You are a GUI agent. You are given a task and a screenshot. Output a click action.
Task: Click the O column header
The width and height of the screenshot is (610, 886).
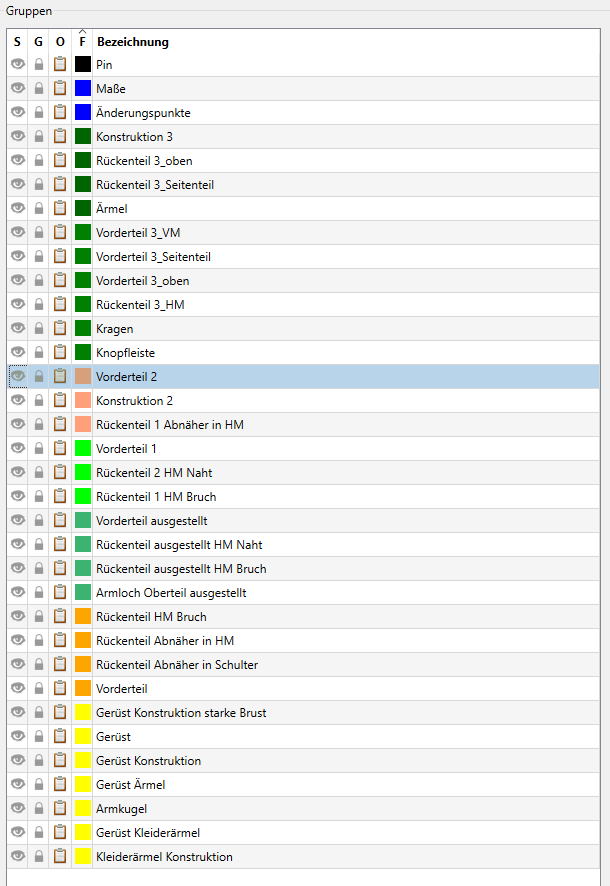point(60,42)
